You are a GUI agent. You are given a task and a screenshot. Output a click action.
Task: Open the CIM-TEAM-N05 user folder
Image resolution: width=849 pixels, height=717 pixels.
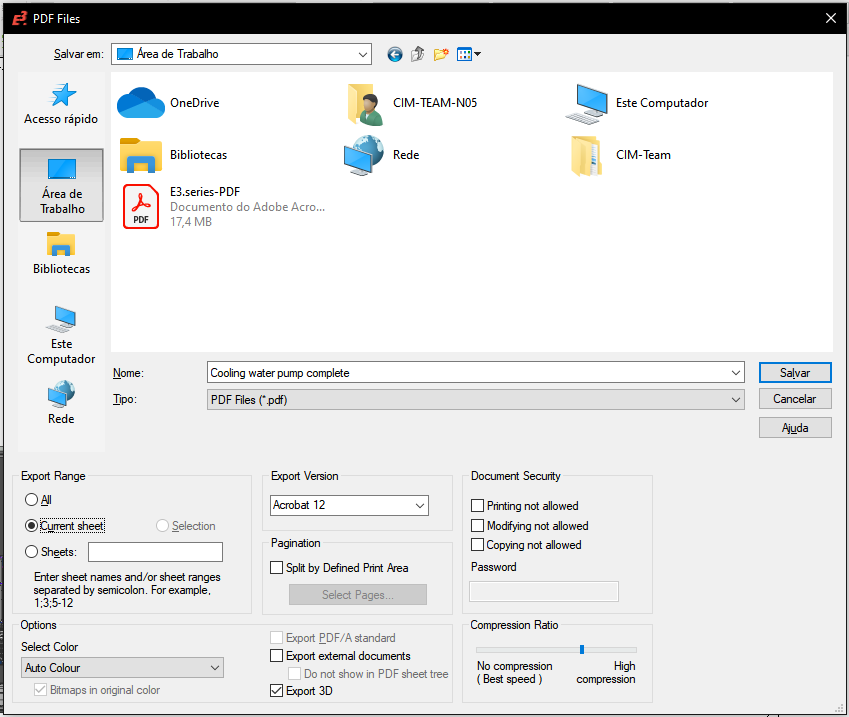[x=364, y=103]
